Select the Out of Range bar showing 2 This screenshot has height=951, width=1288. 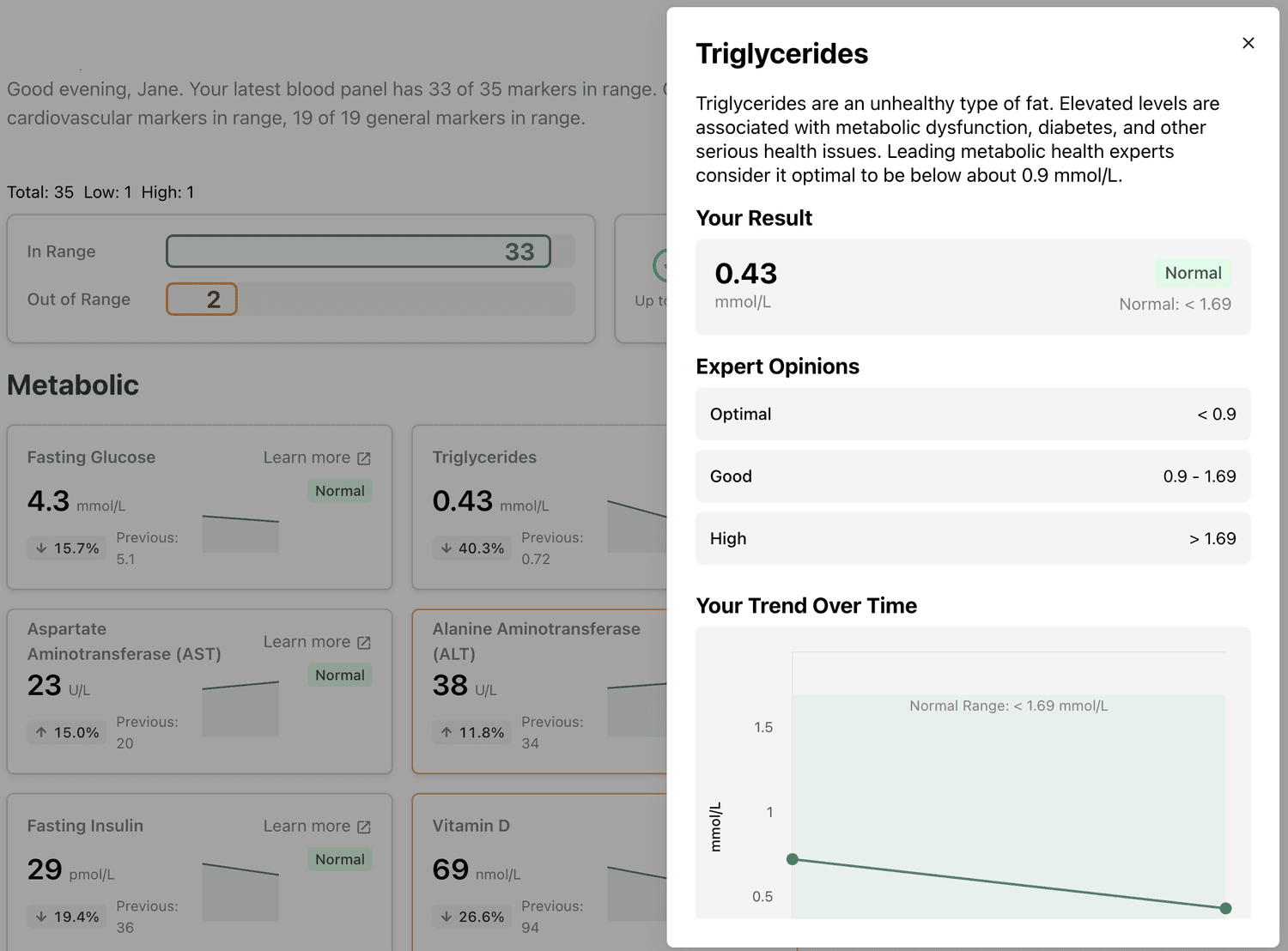click(202, 299)
